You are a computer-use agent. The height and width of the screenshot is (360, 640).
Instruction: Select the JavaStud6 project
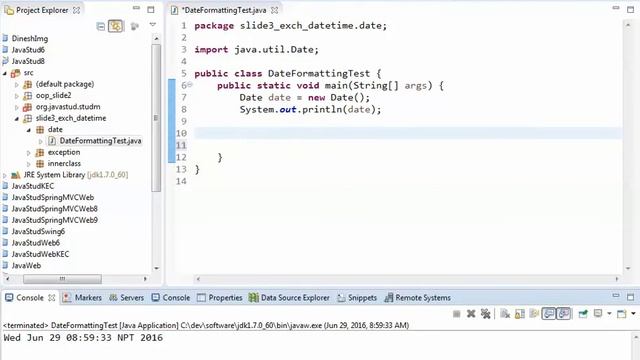coord(28,50)
